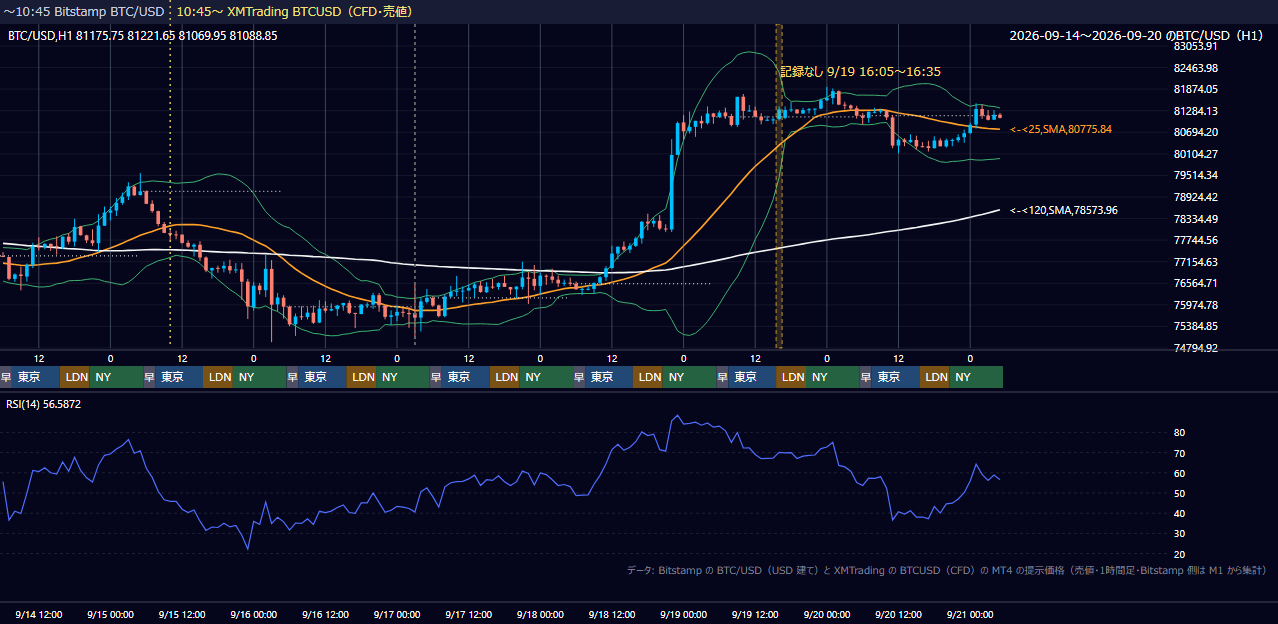Image resolution: width=1278 pixels, height=624 pixels.
Task: Click the '9/14 12:00' time axis label
Action: pyautogui.click(x=40, y=614)
